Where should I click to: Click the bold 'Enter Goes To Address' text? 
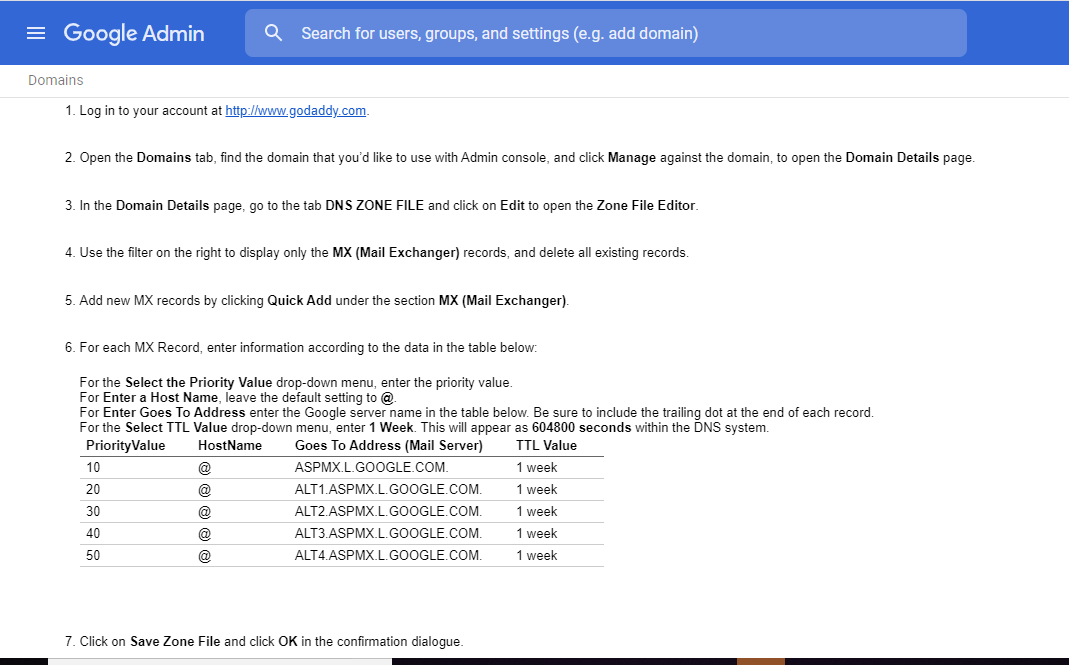[174, 413]
